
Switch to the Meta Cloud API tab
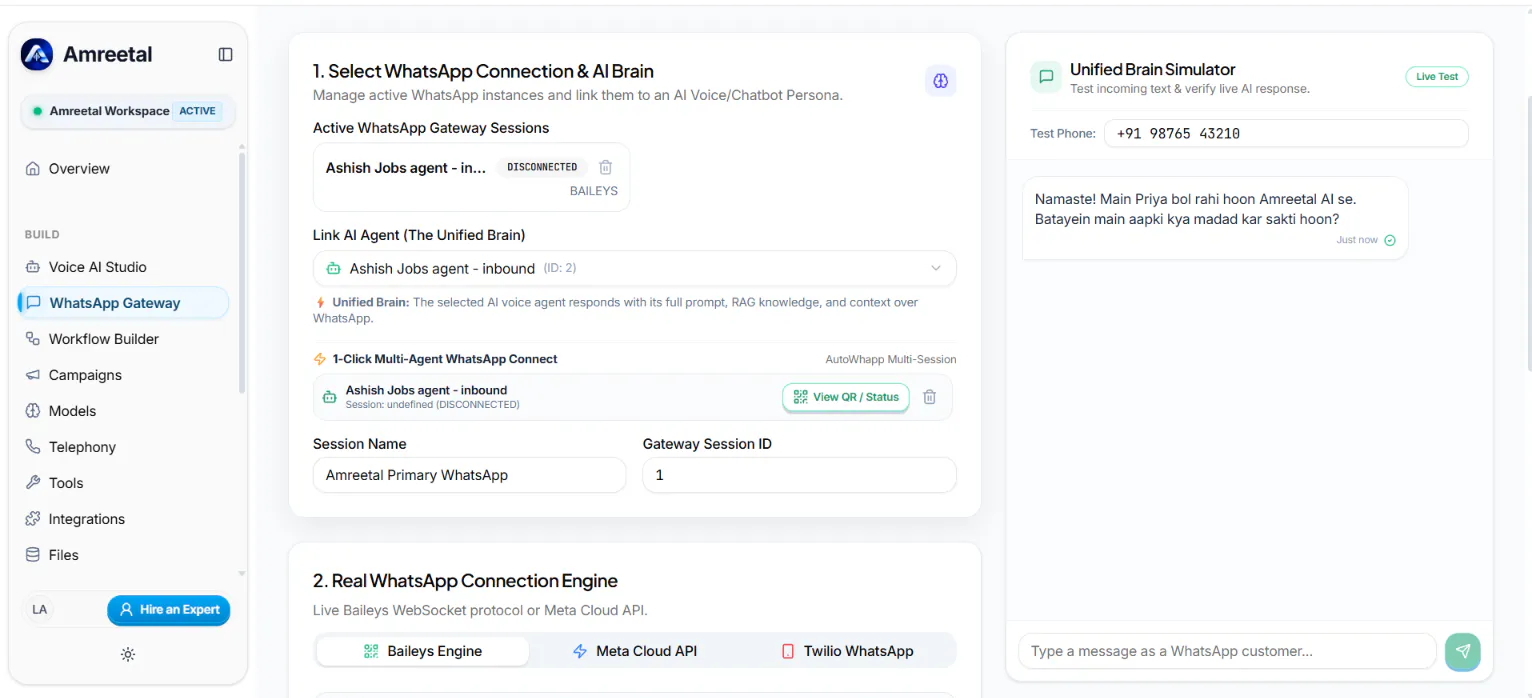coord(634,651)
